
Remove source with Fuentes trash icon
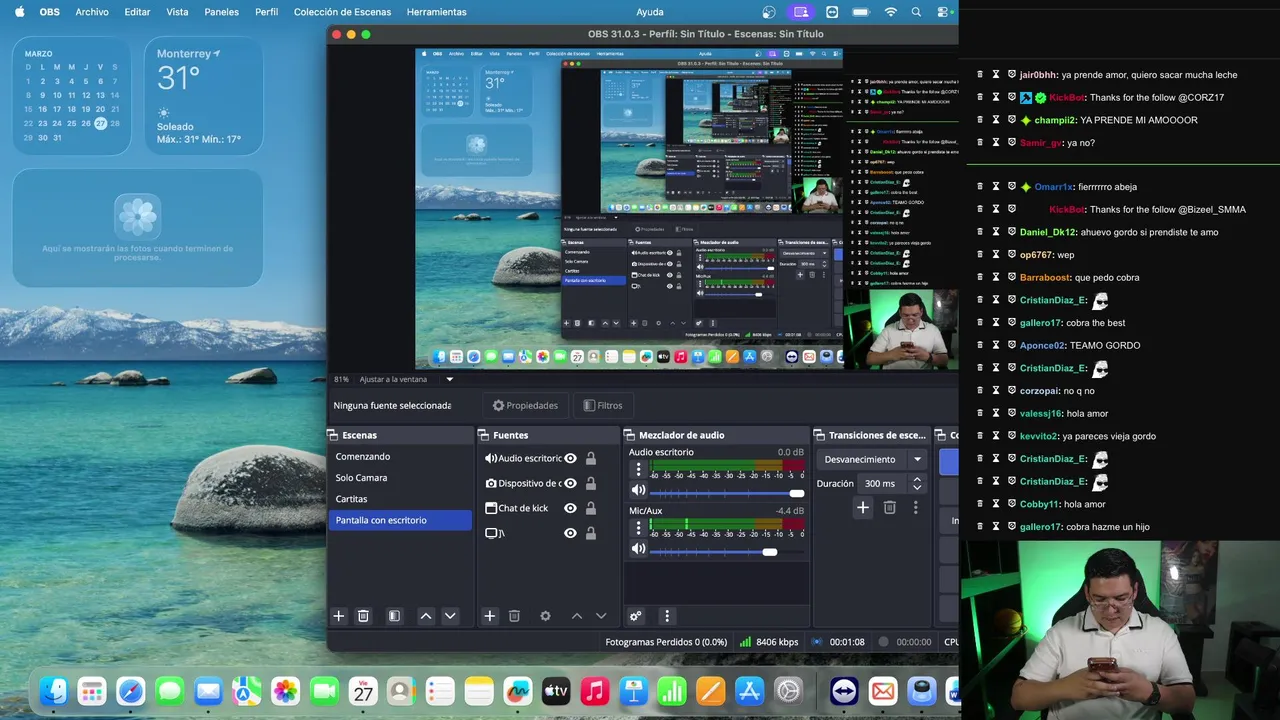(514, 616)
